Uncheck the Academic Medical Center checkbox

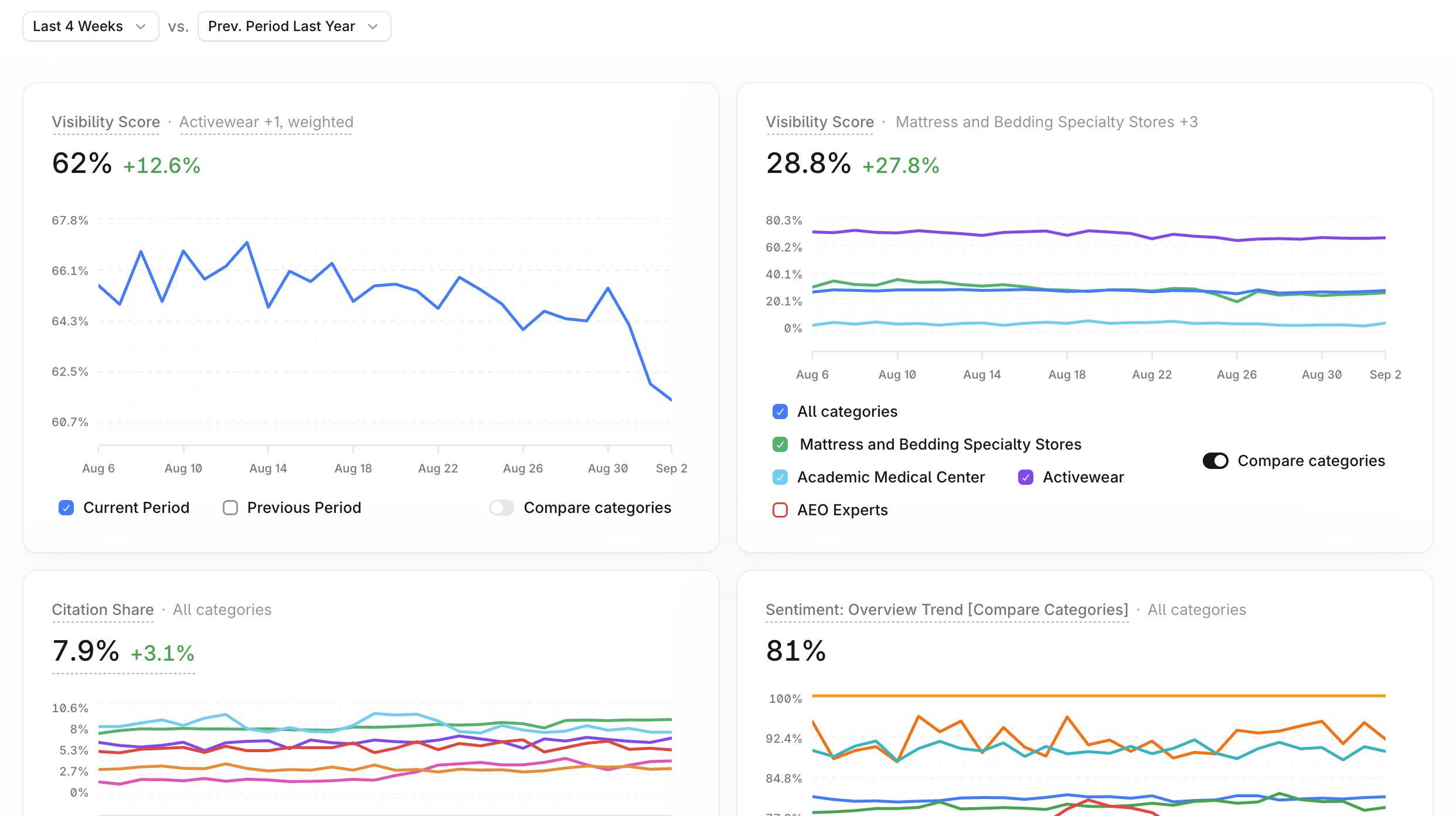click(780, 477)
